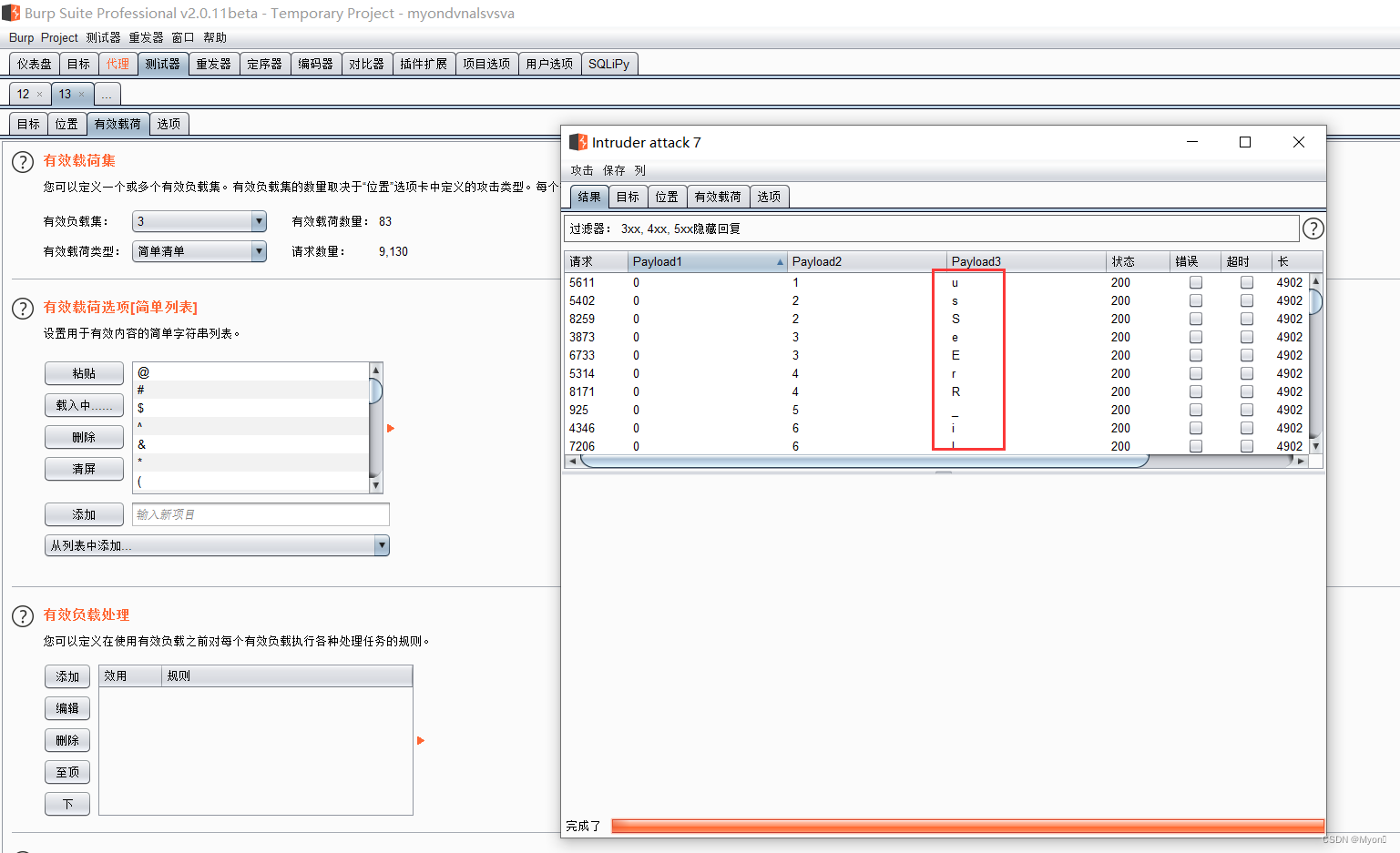Open the 位置 sub-tab of tab 13
Viewport: 1400px width, 853px height.
tap(66, 124)
